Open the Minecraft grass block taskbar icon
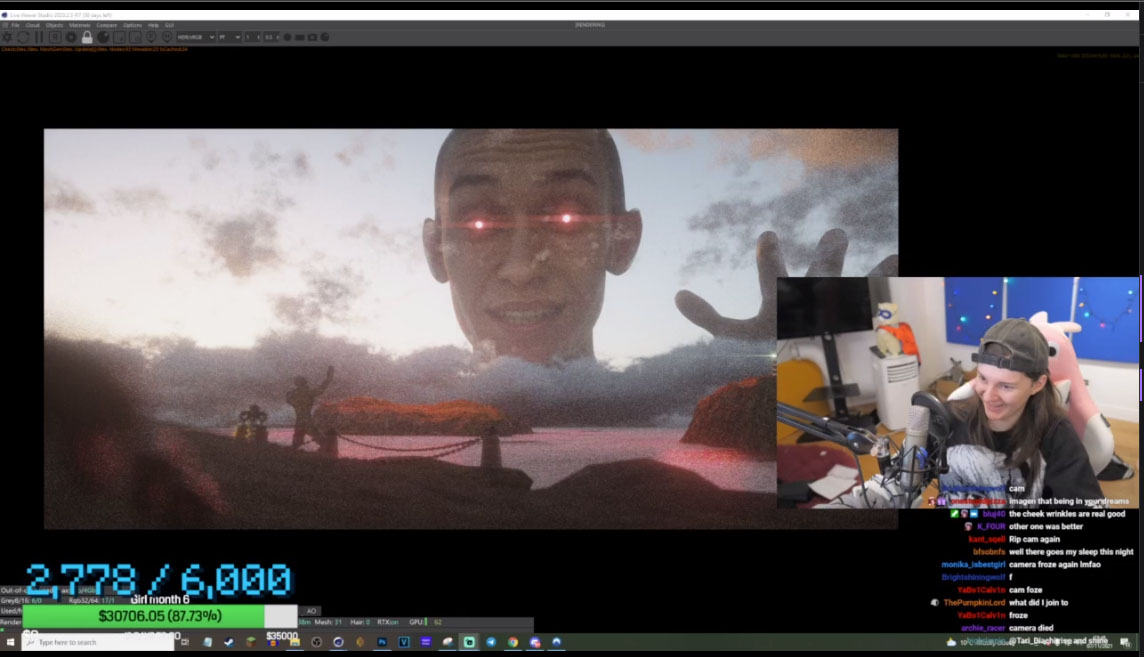Viewport: 1144px width, 657px height. pos(251,642)
